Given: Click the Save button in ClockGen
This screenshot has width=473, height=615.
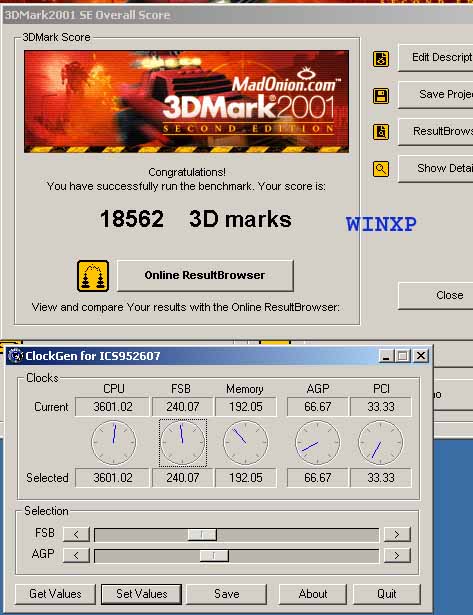Looking at the screenshot, I should pyautogui.click(x=227, y=594).
